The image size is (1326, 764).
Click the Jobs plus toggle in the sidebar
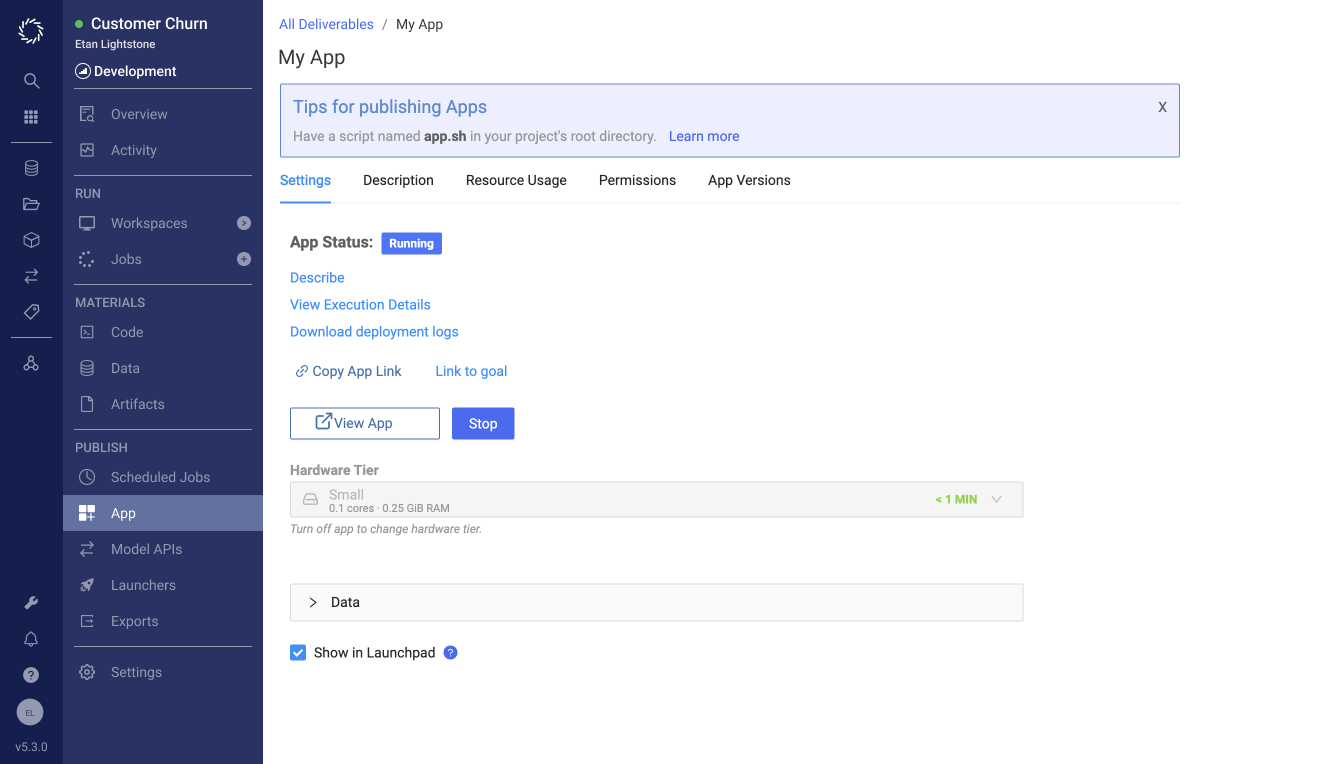(x=243, y=259)
